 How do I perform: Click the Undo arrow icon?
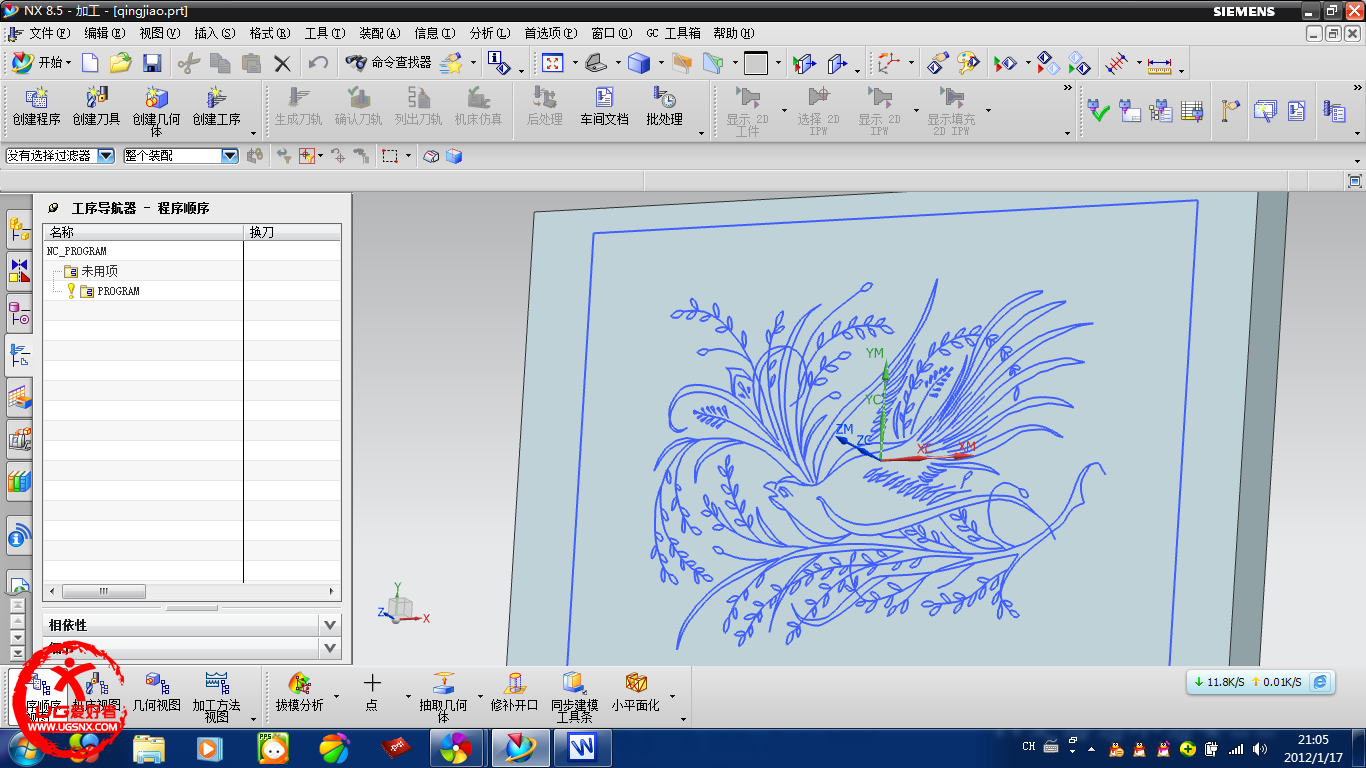(x=318, y=63)
